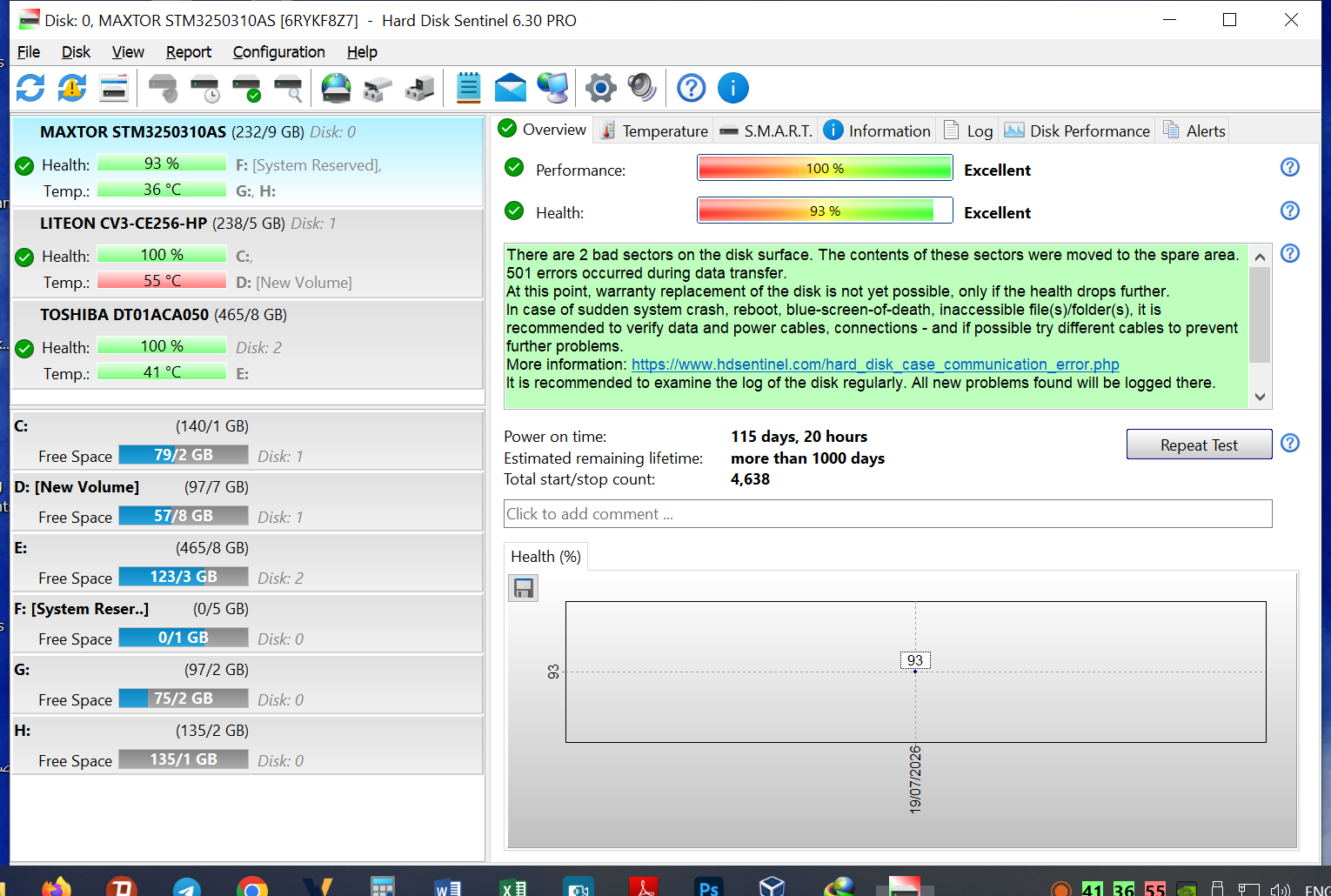Open Excel from the taskbar
1331x896 pixels.
tap(513, 886)
